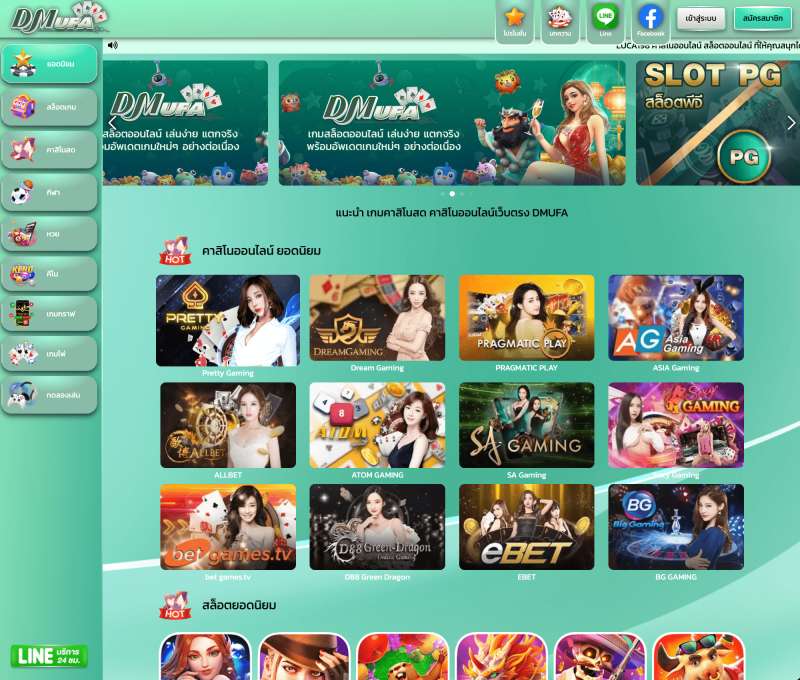Open the Dream Gaming casino tile
Screen dimensions: 800x680
coord(377,318)
